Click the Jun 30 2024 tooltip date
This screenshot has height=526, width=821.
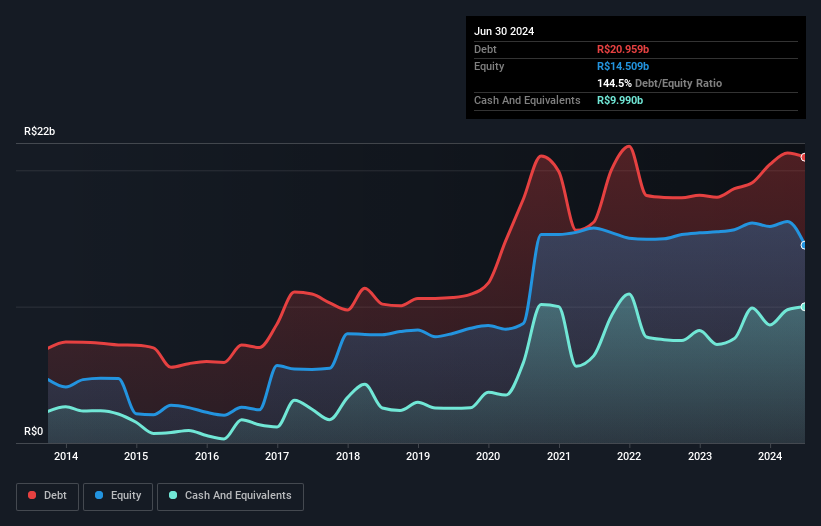pyautogui.click(x=504, y=31)
